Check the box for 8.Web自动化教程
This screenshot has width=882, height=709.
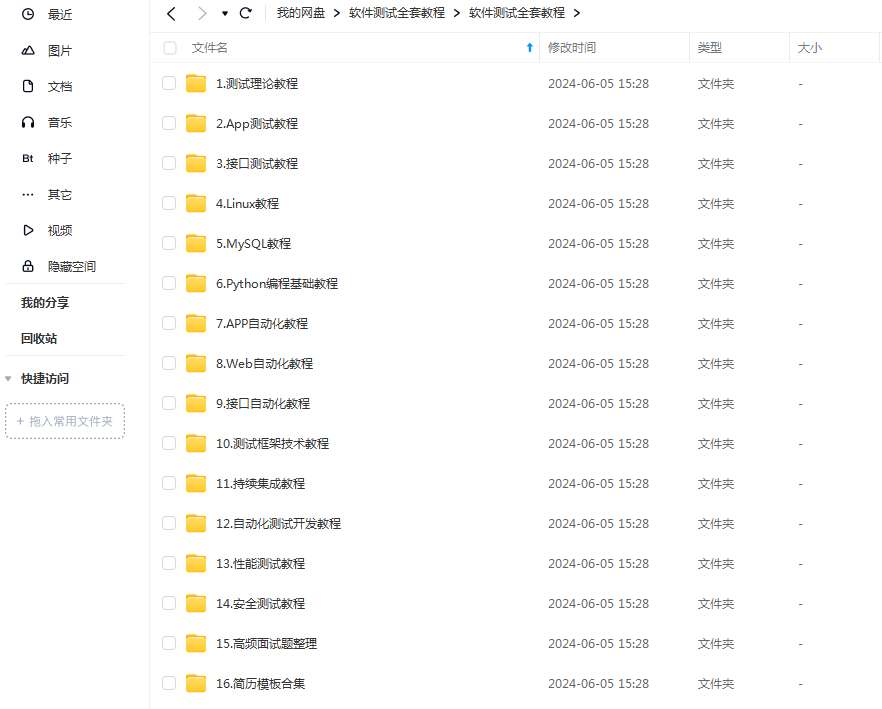(x=169, y=363)
